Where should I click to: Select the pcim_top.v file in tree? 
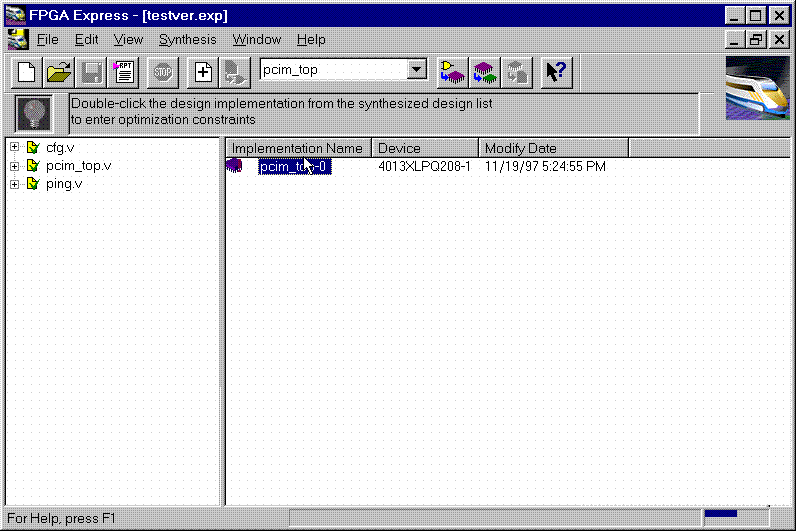coord(78,166)
